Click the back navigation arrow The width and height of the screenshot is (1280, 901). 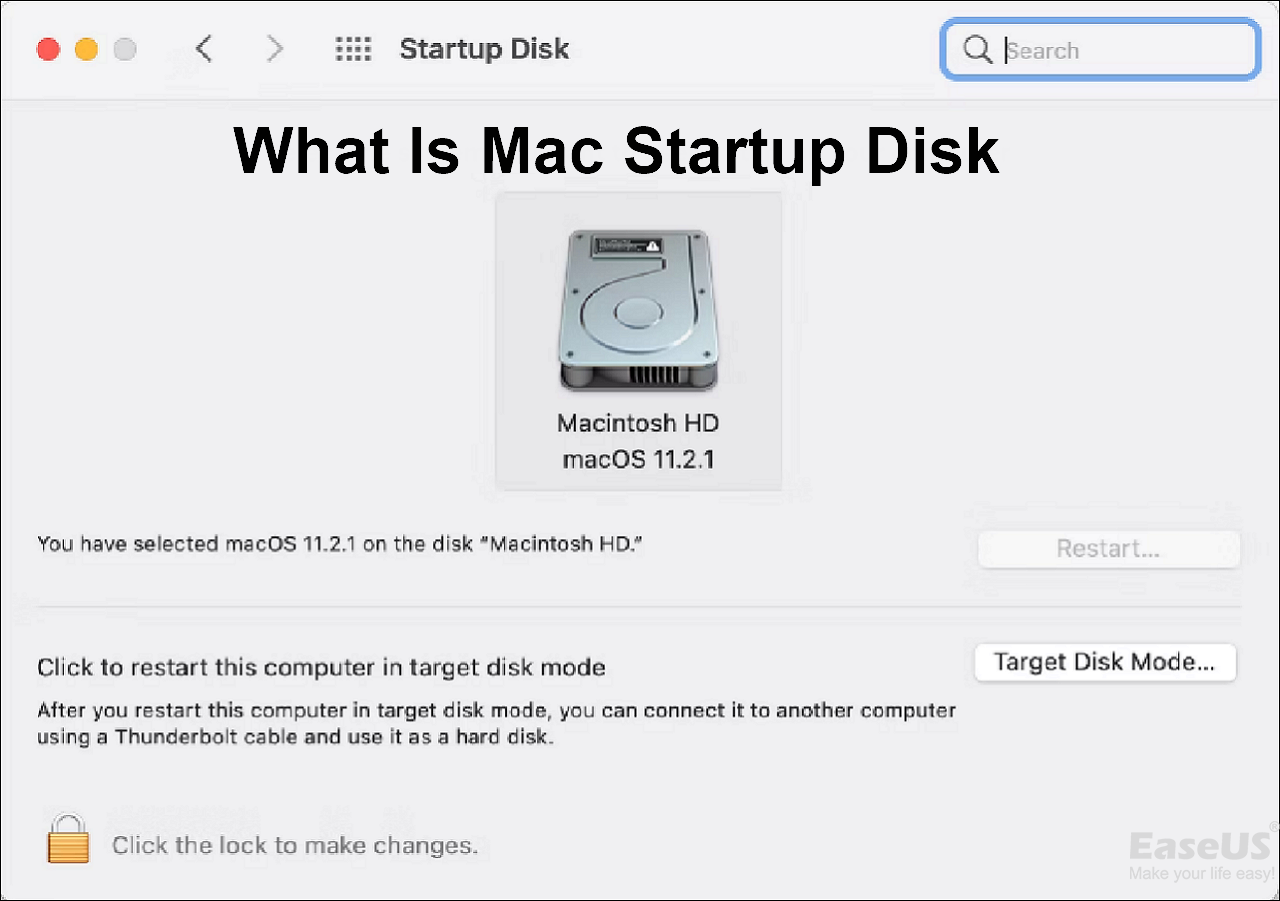pos(203,48)
